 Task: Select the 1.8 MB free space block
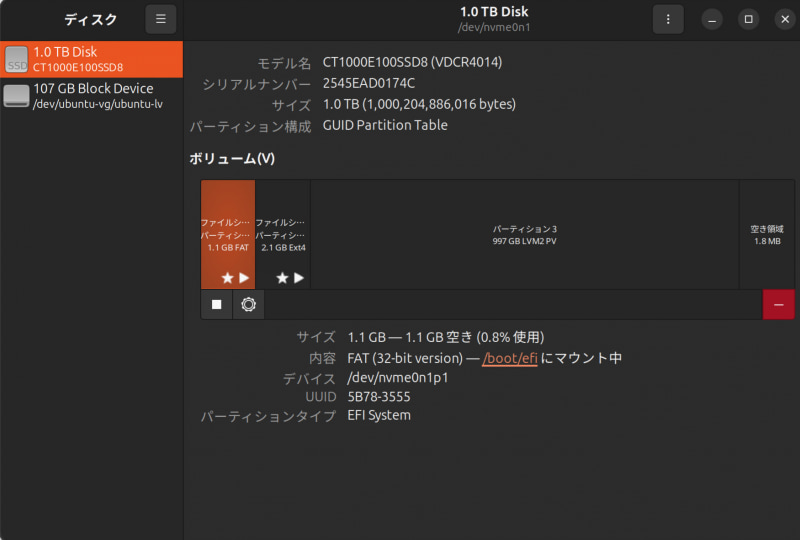point(767,234)
